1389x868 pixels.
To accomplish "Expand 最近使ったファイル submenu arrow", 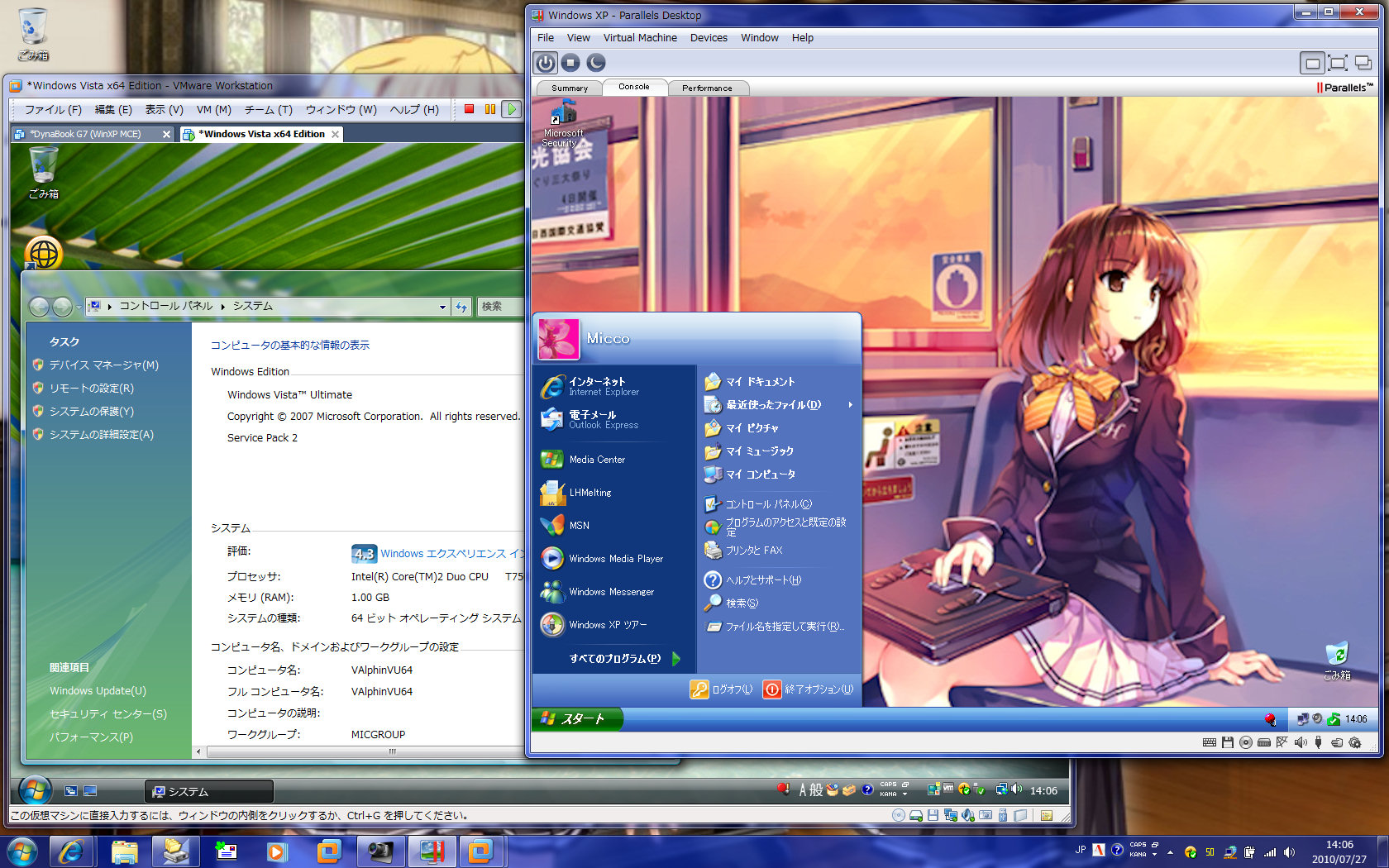I will (850, 405).
